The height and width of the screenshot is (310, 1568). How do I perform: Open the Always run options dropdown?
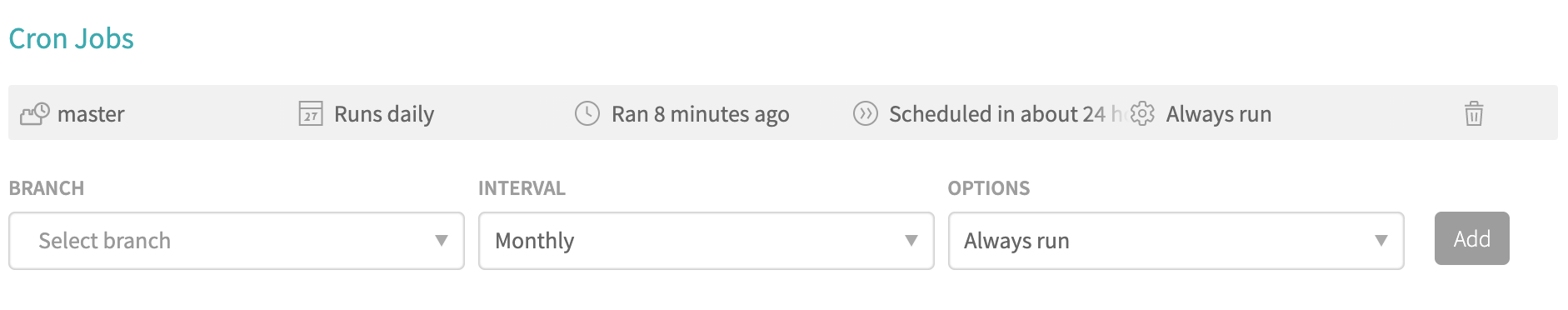[1176, 241]
